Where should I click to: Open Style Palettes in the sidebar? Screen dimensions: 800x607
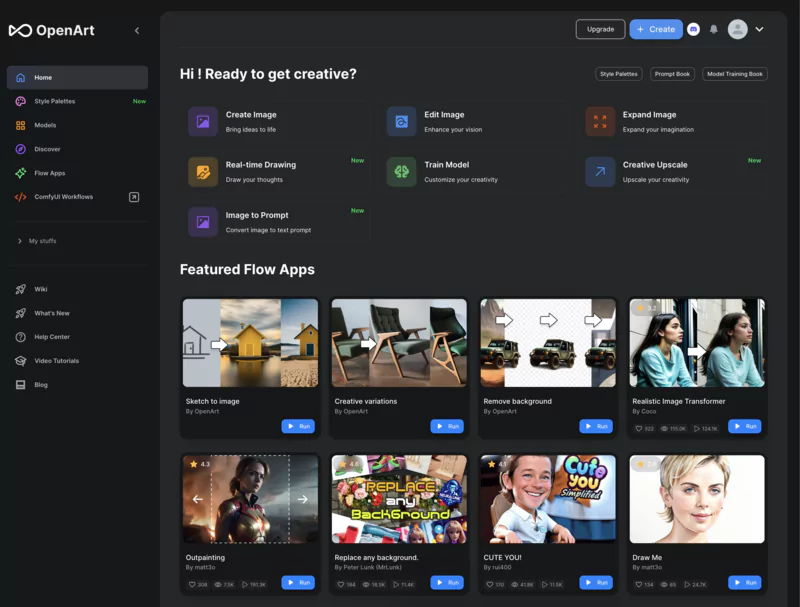(78, 102)
